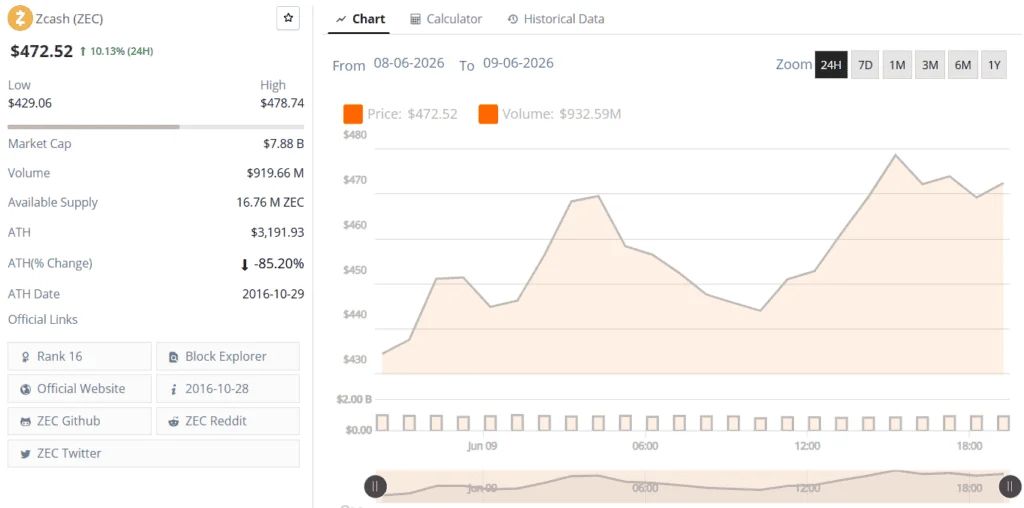Click the current price $472.52
The width and height of the screenshot is (1024, 508).
click(x=42, y=51)
